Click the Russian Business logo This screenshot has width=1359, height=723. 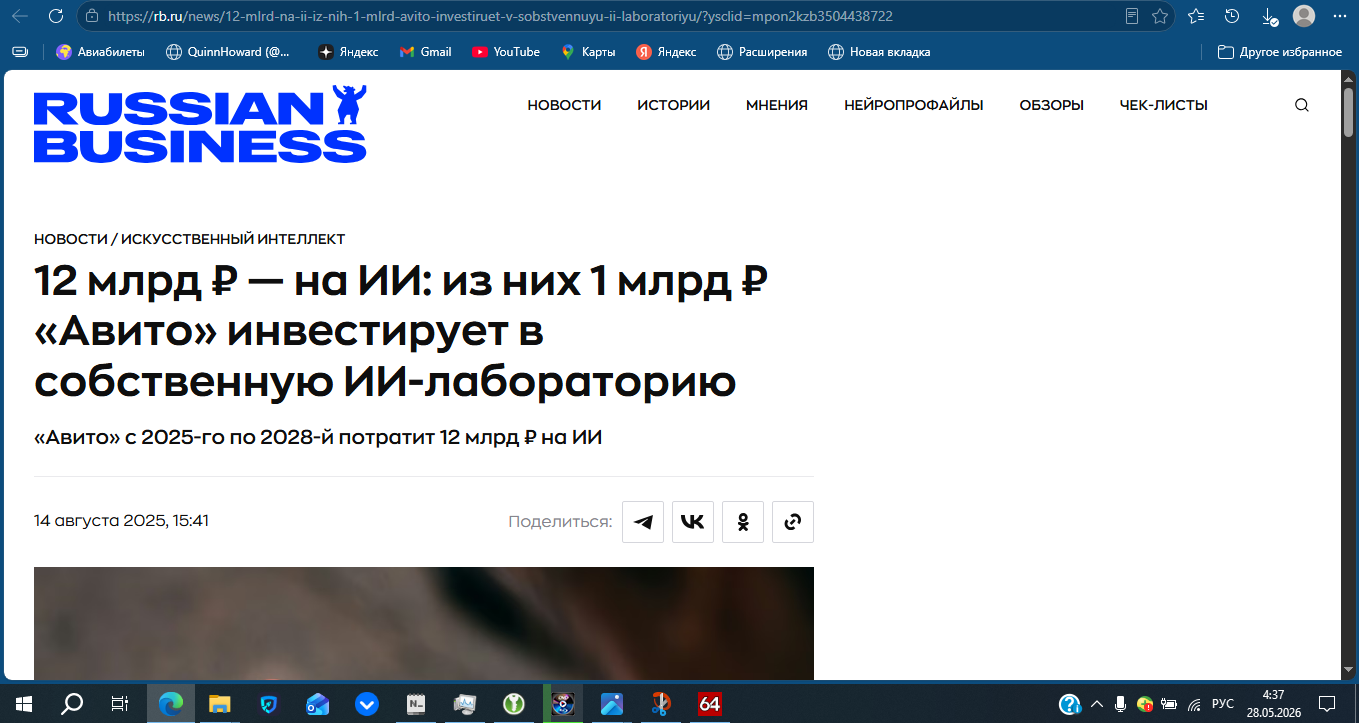[200, 124]
